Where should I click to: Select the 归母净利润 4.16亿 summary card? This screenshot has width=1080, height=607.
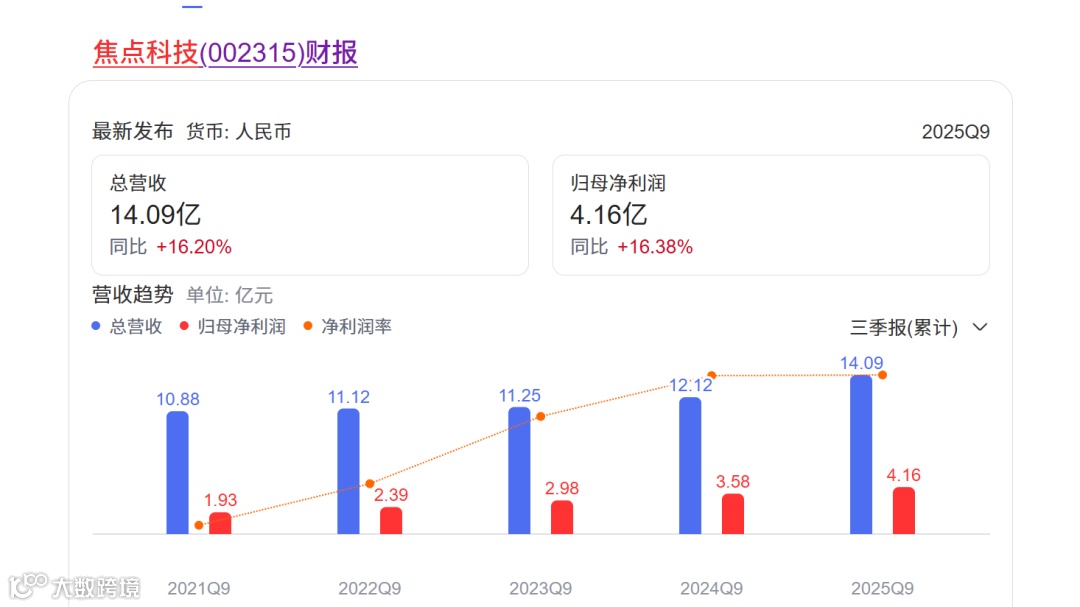(x=771, y=215)
